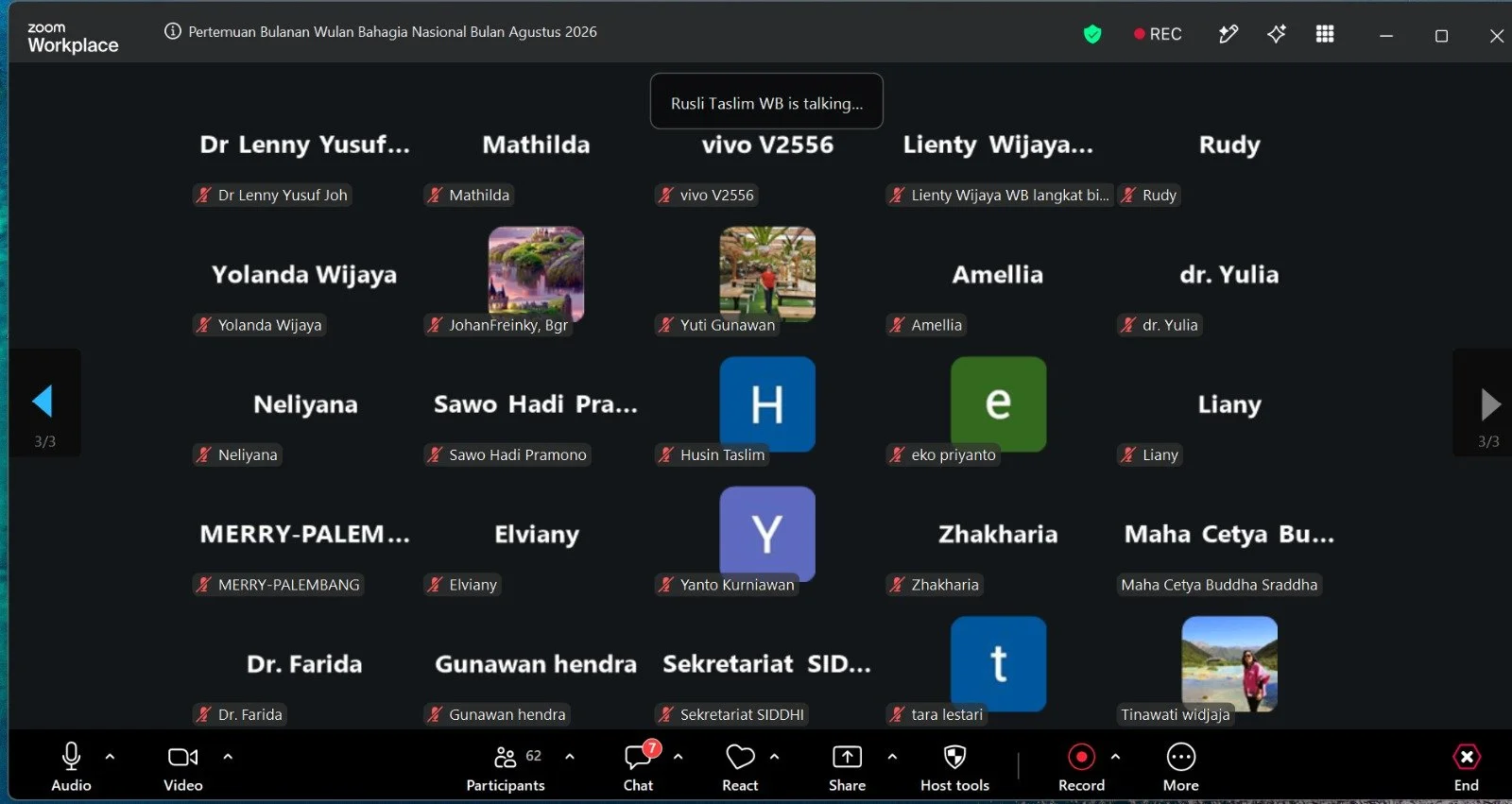
Task: Click the Maha Cetya Buddha Sraddha label
Action: pos(1219,585)
